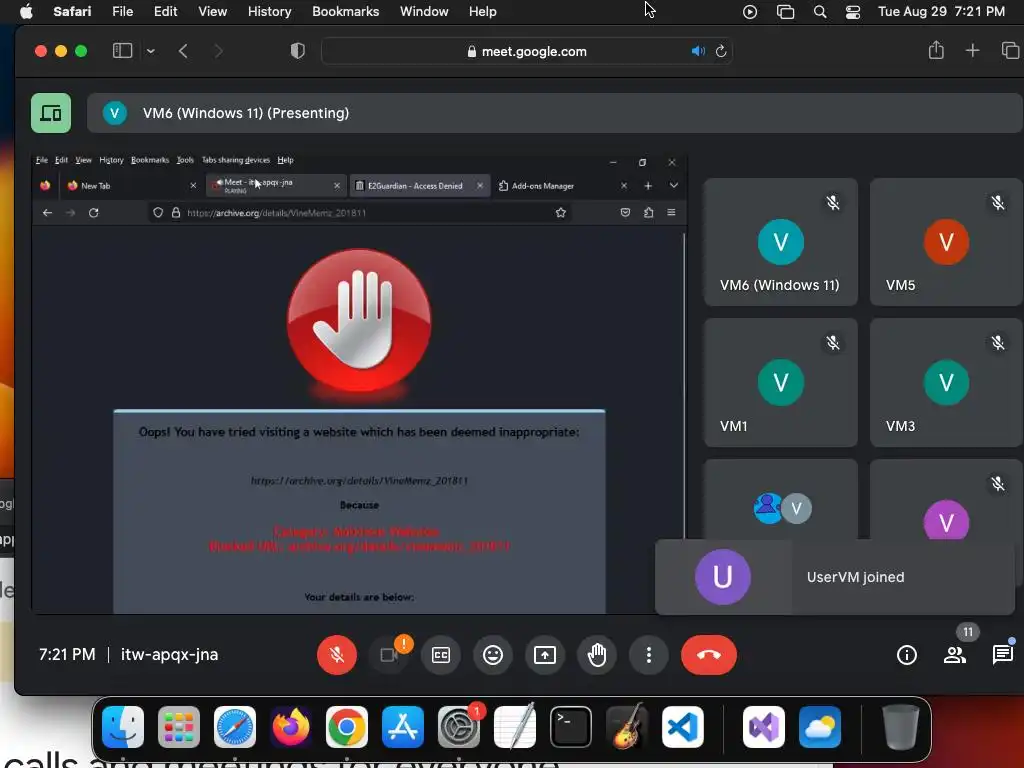Select E2Guardian - Access Denied tab in shared Firefox

(418, 185)
